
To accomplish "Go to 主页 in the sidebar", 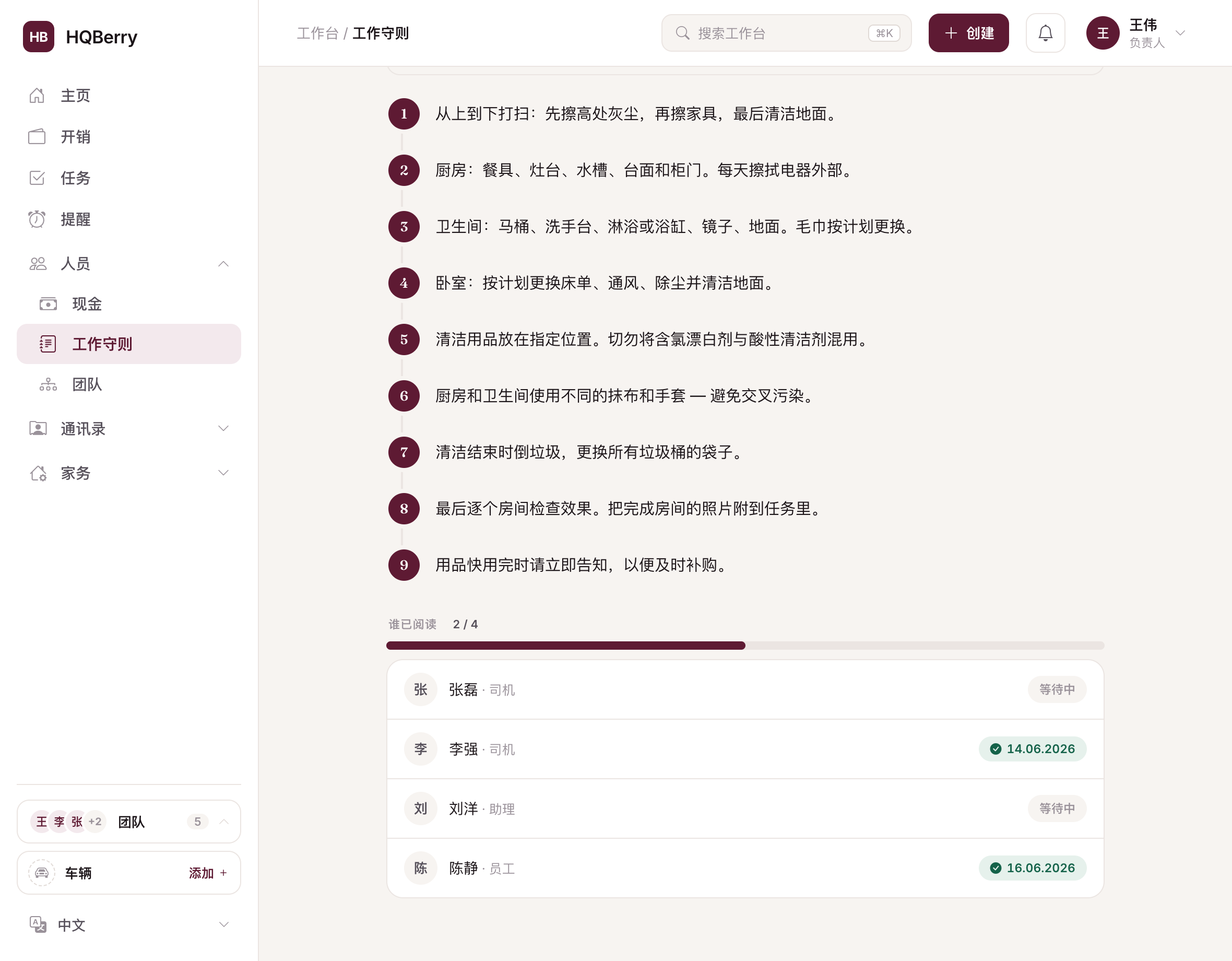I will [x=128, y=96].
